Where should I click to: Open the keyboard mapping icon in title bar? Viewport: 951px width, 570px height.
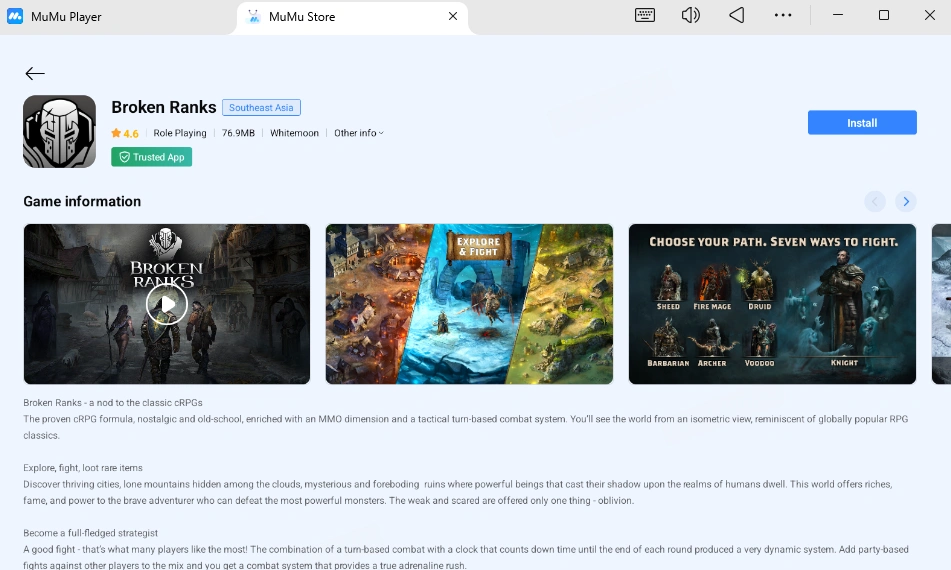pos(645,16)
